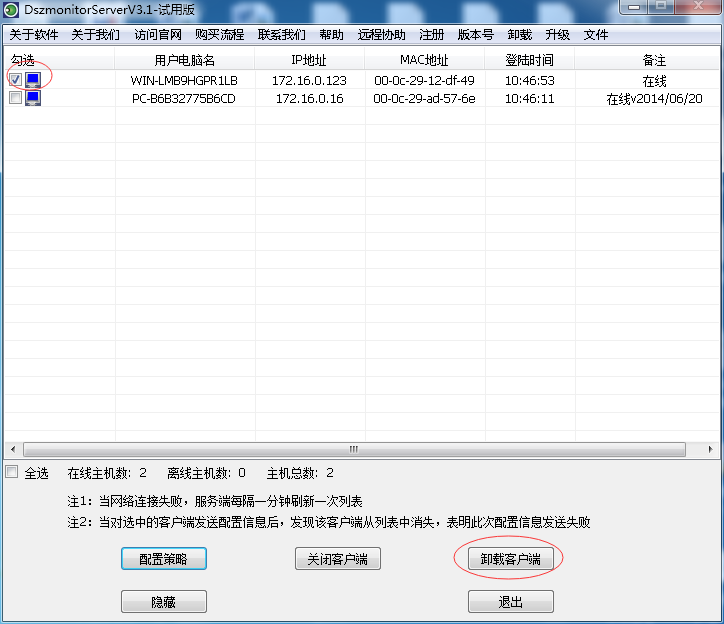Check the checkbox for PC-B6B32775B6CD row

[x=15, y=98]
